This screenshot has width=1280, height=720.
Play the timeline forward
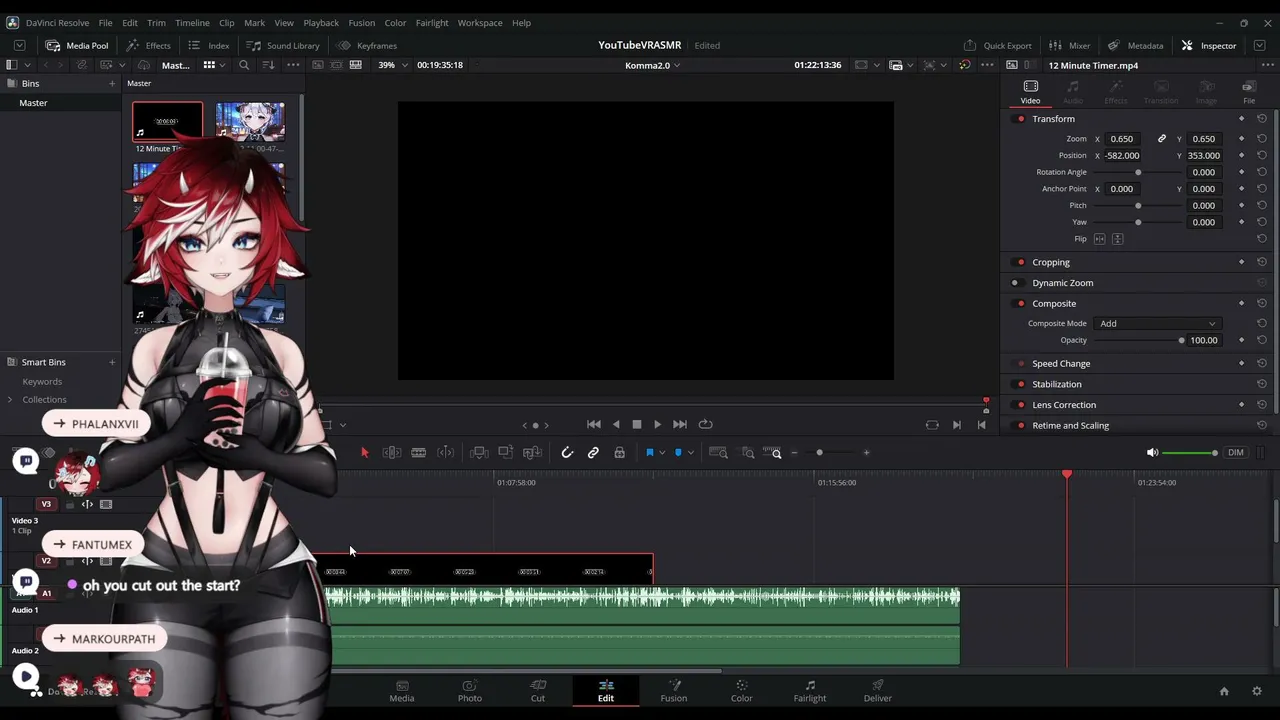tap(657, 424)
